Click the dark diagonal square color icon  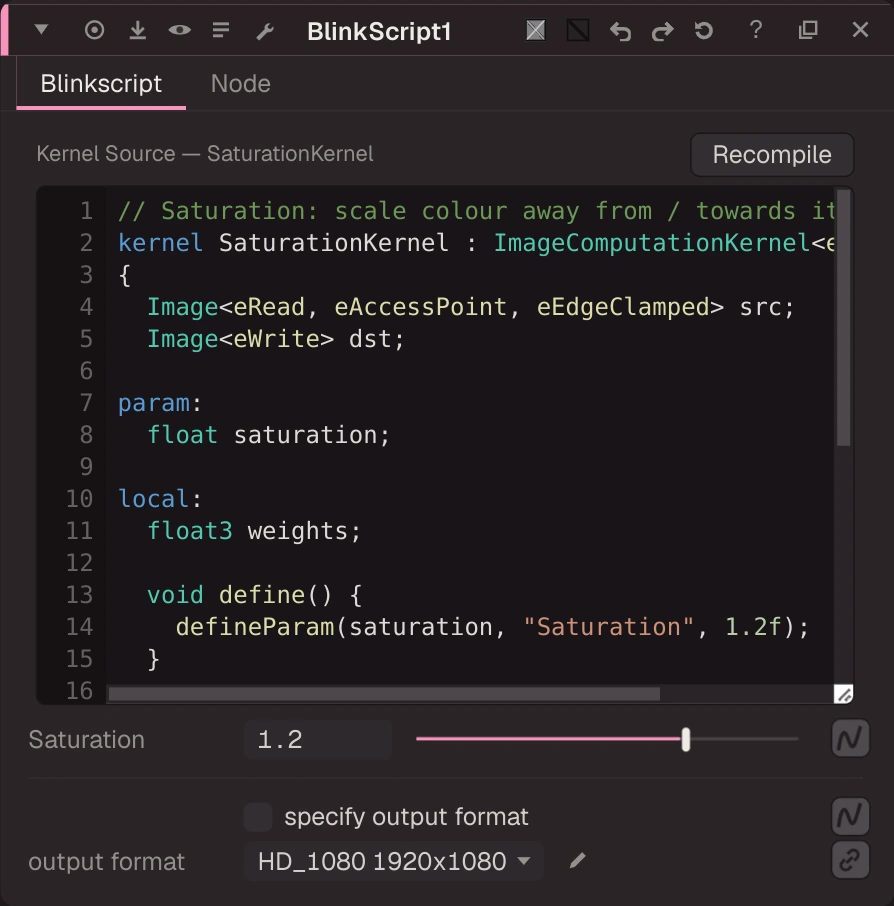click(578, 30)
